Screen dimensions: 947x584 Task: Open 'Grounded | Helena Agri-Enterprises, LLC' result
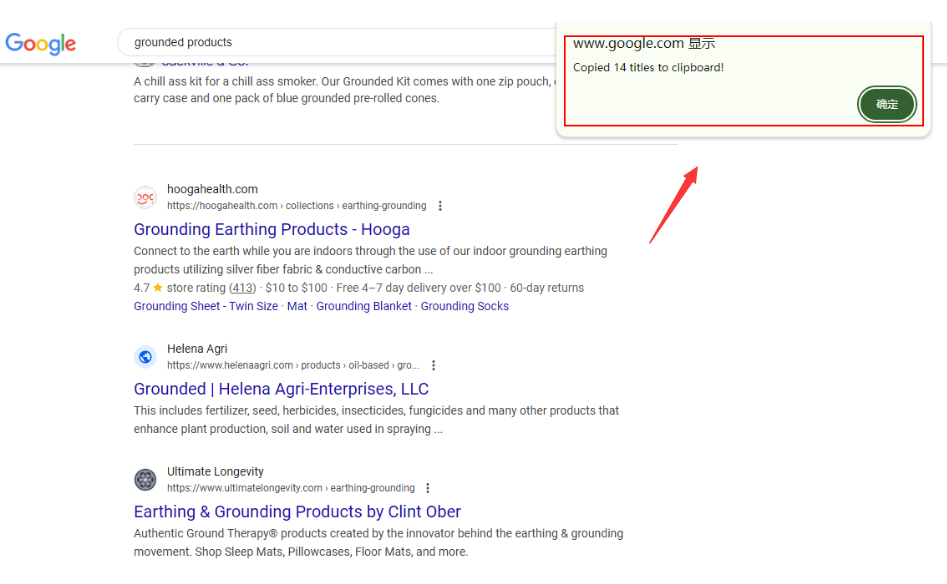tap(281, 389)
